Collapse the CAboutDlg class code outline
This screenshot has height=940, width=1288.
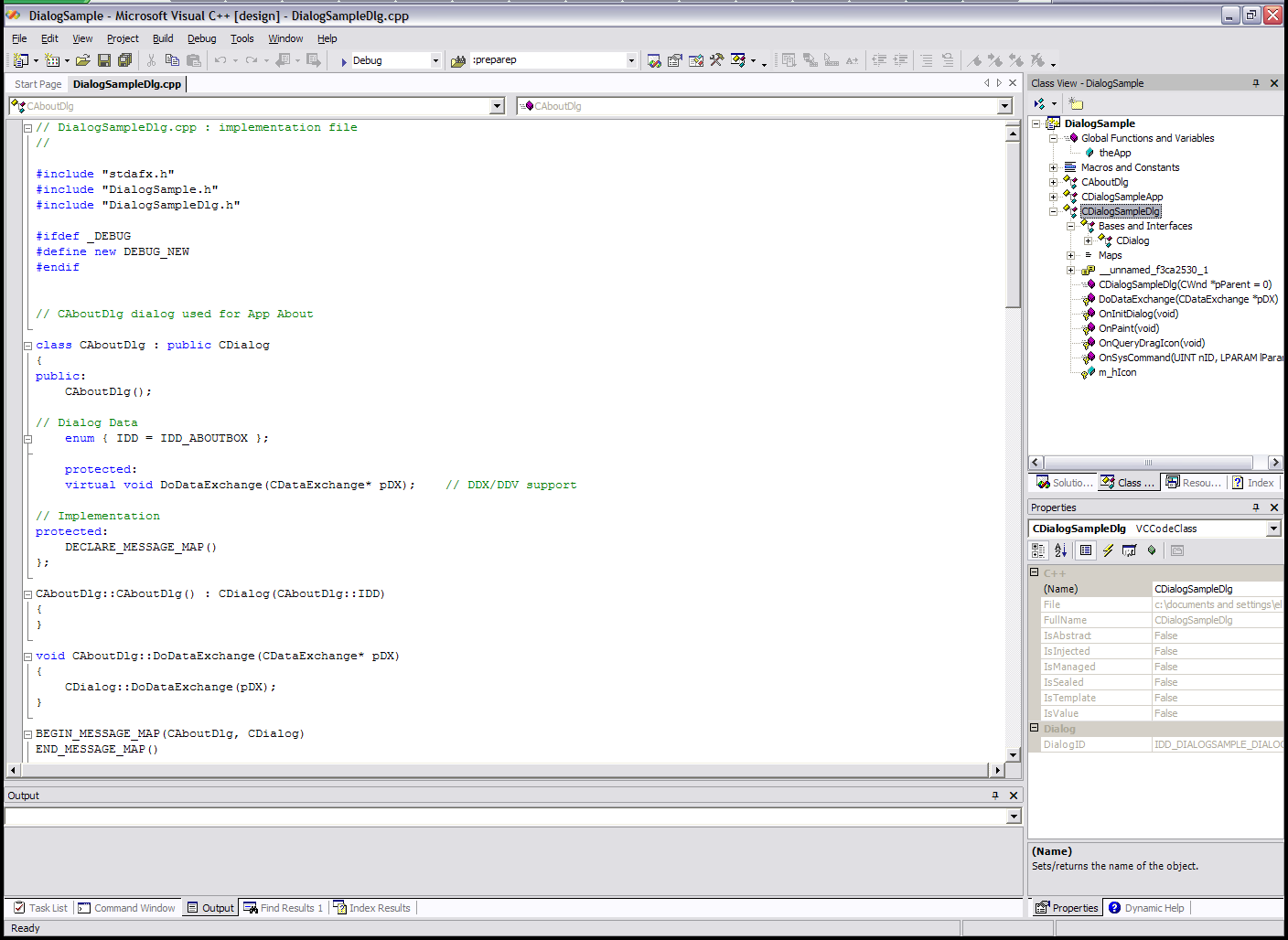(x=27, y=346)
